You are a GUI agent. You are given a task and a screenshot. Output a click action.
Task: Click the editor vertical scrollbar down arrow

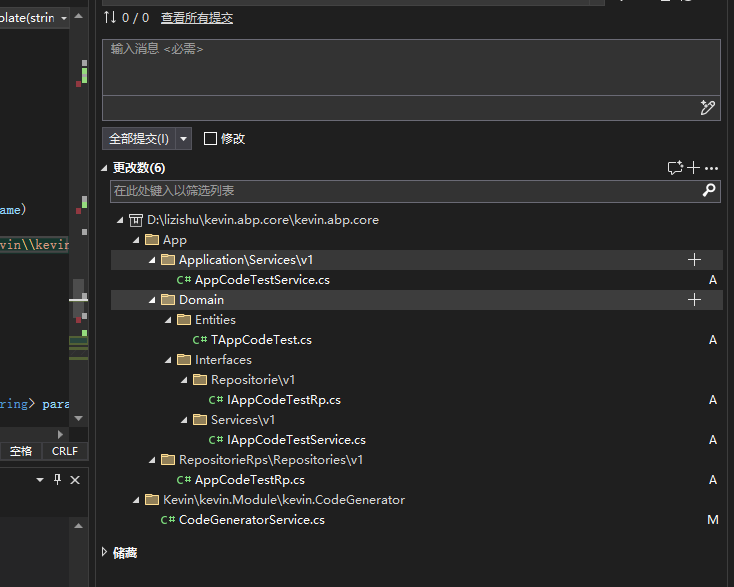(79, 418)
